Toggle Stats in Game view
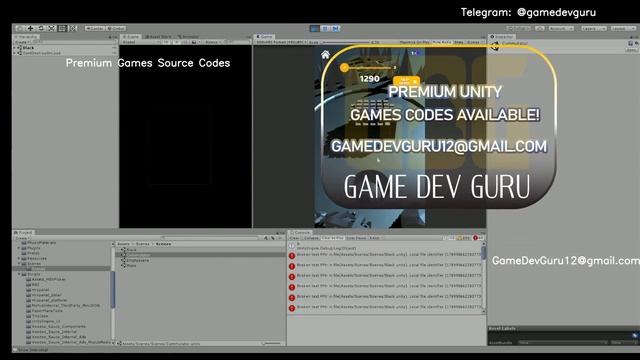 459,42
